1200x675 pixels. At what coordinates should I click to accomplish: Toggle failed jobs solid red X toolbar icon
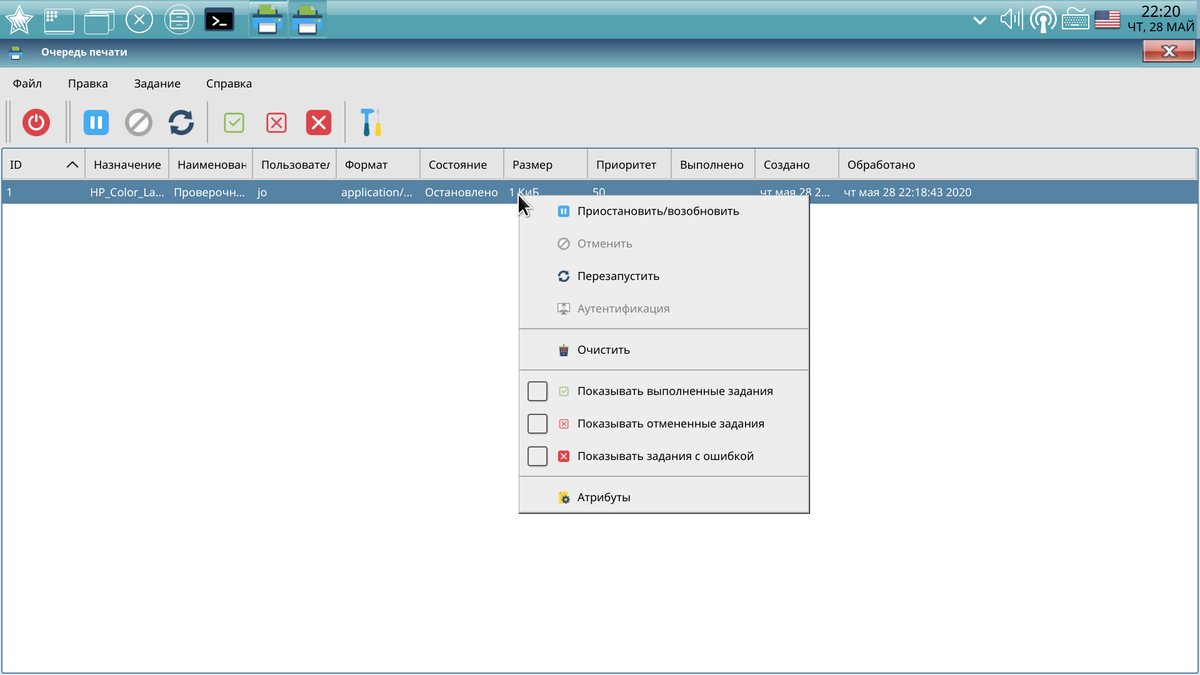point(318,123)
